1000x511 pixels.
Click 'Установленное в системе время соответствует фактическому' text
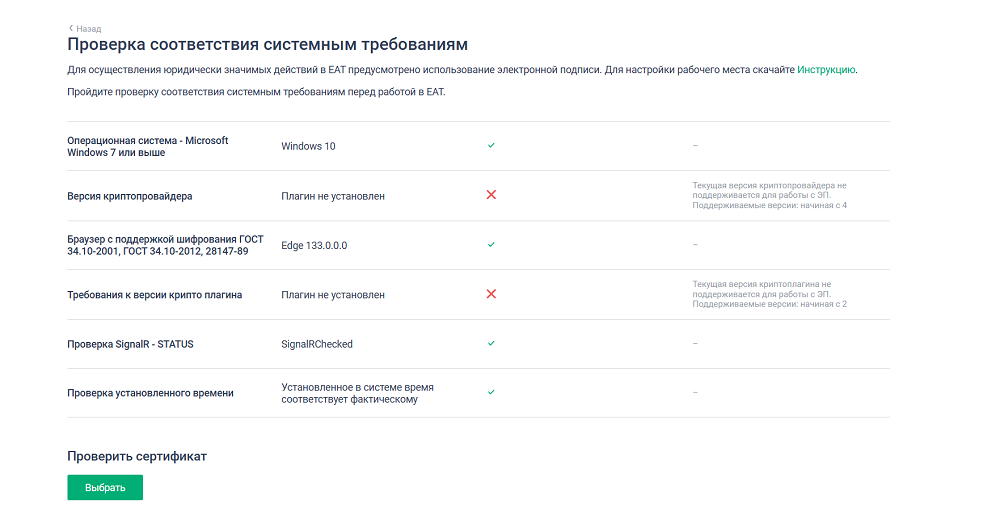coord(357,393)
